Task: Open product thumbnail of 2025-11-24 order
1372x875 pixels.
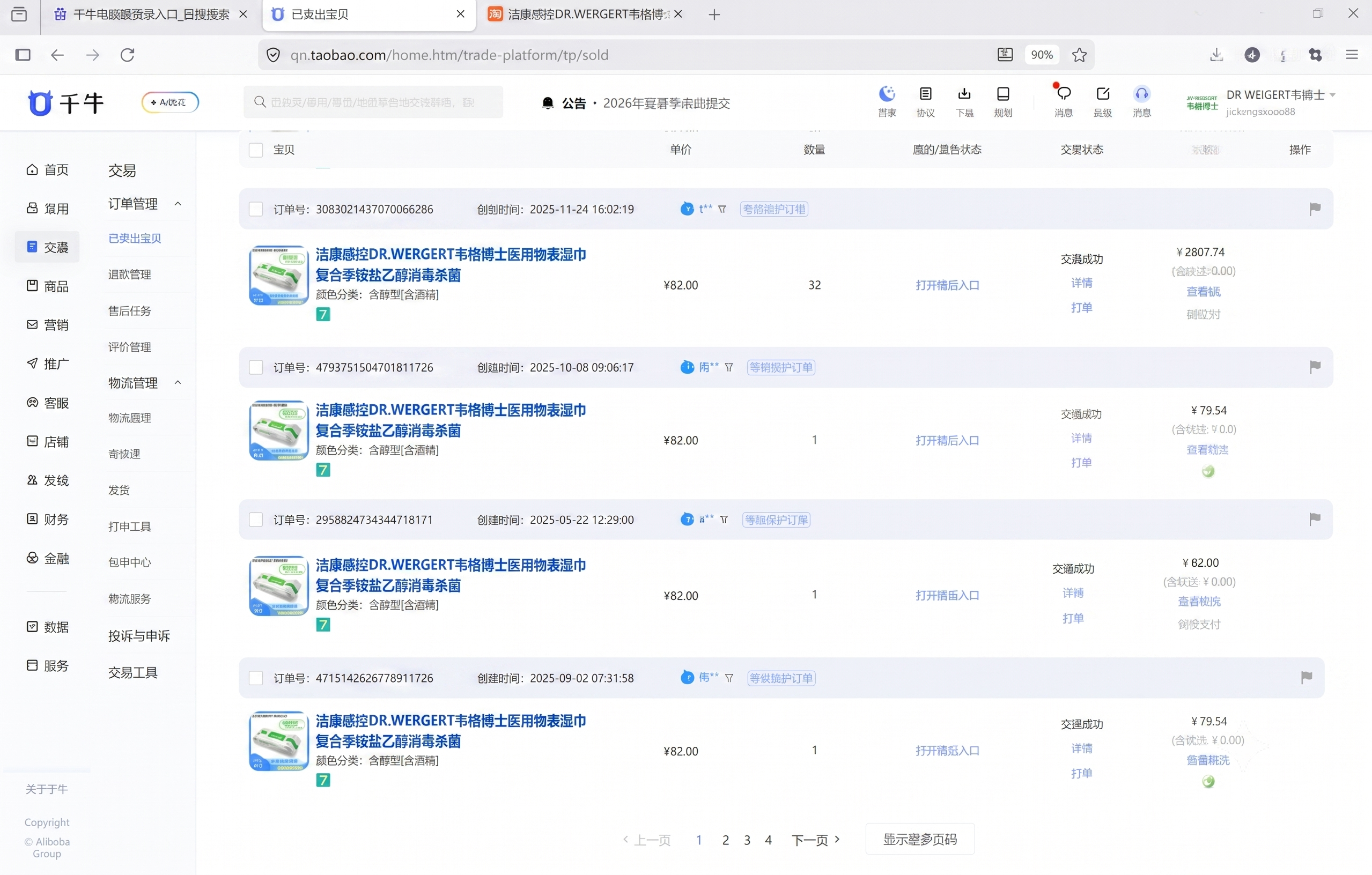Action: pos(278,276)
